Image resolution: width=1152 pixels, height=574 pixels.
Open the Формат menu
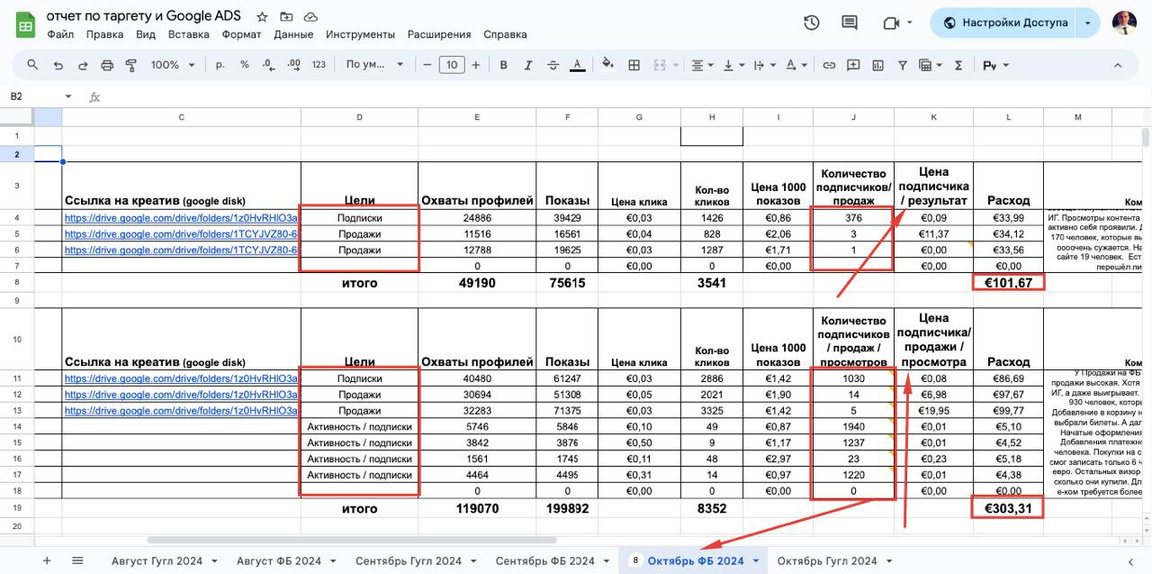242,34
